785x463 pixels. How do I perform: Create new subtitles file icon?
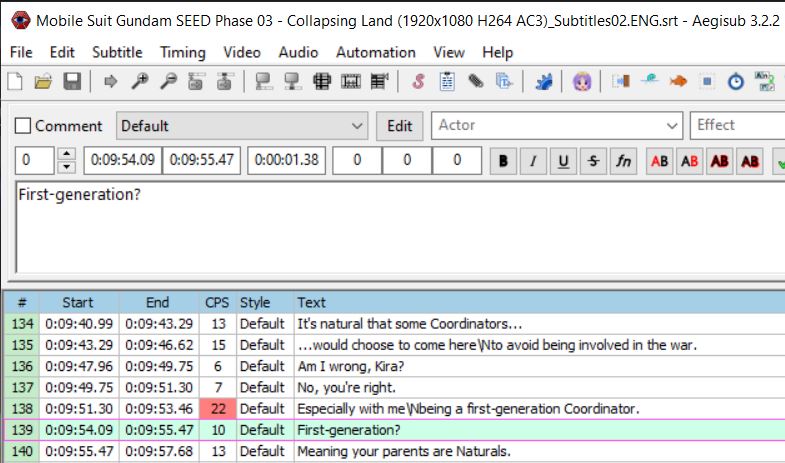(16, 81)
